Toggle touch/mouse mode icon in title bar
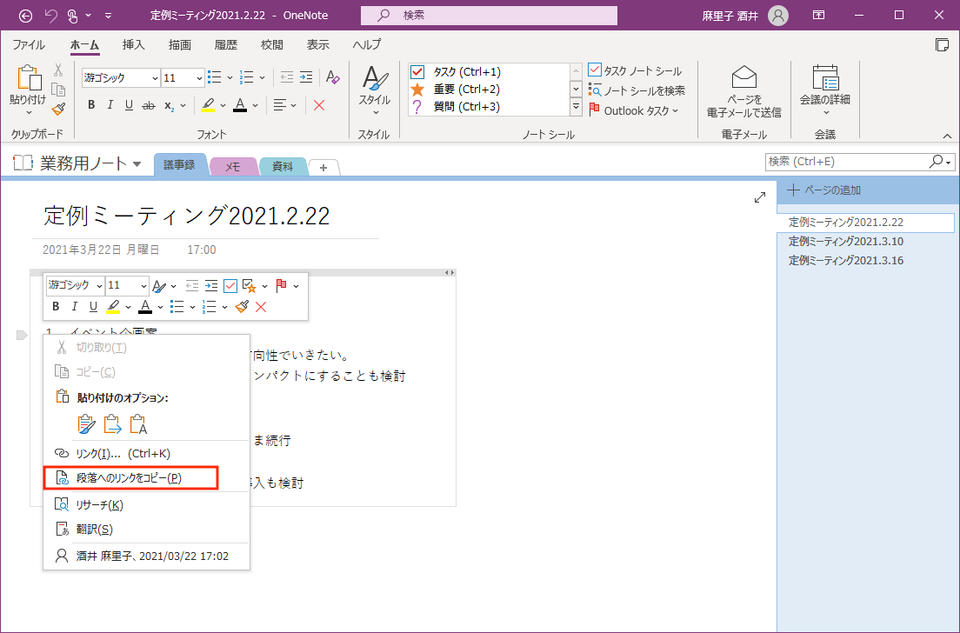960x633 pixels. pyautogui.click(x=73, y=16)
